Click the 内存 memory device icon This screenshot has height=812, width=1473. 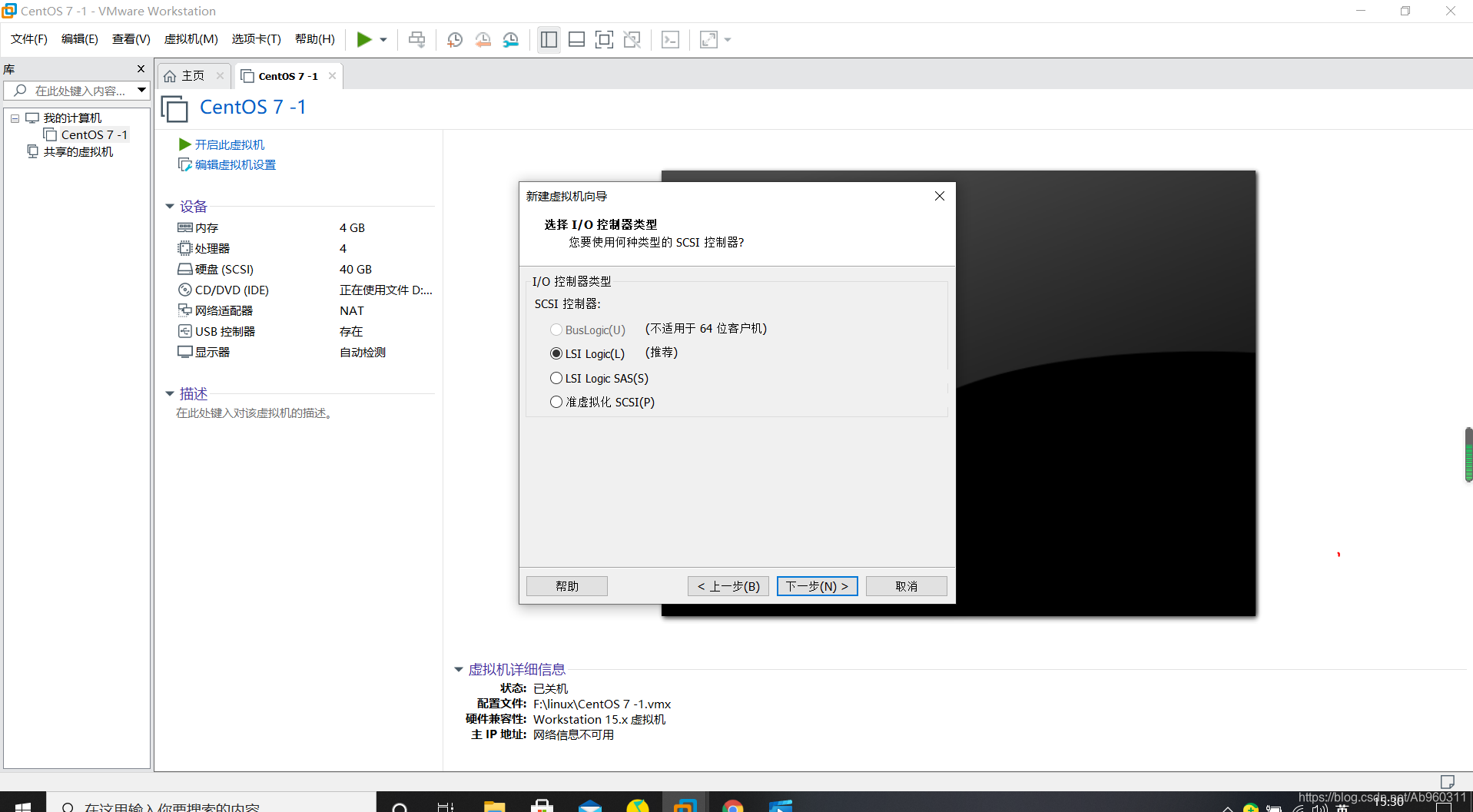point(184,227)
